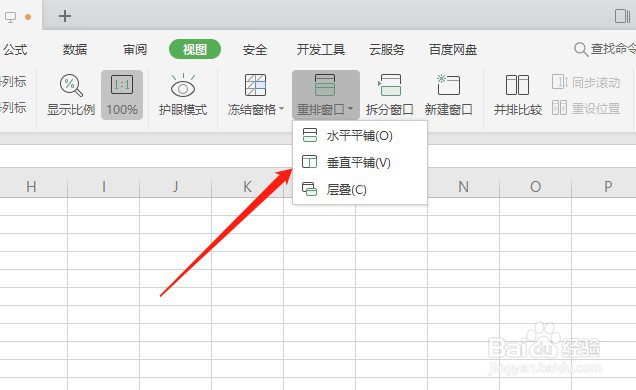Select column I header
This screenshot has width=636, height=390.
103,186
